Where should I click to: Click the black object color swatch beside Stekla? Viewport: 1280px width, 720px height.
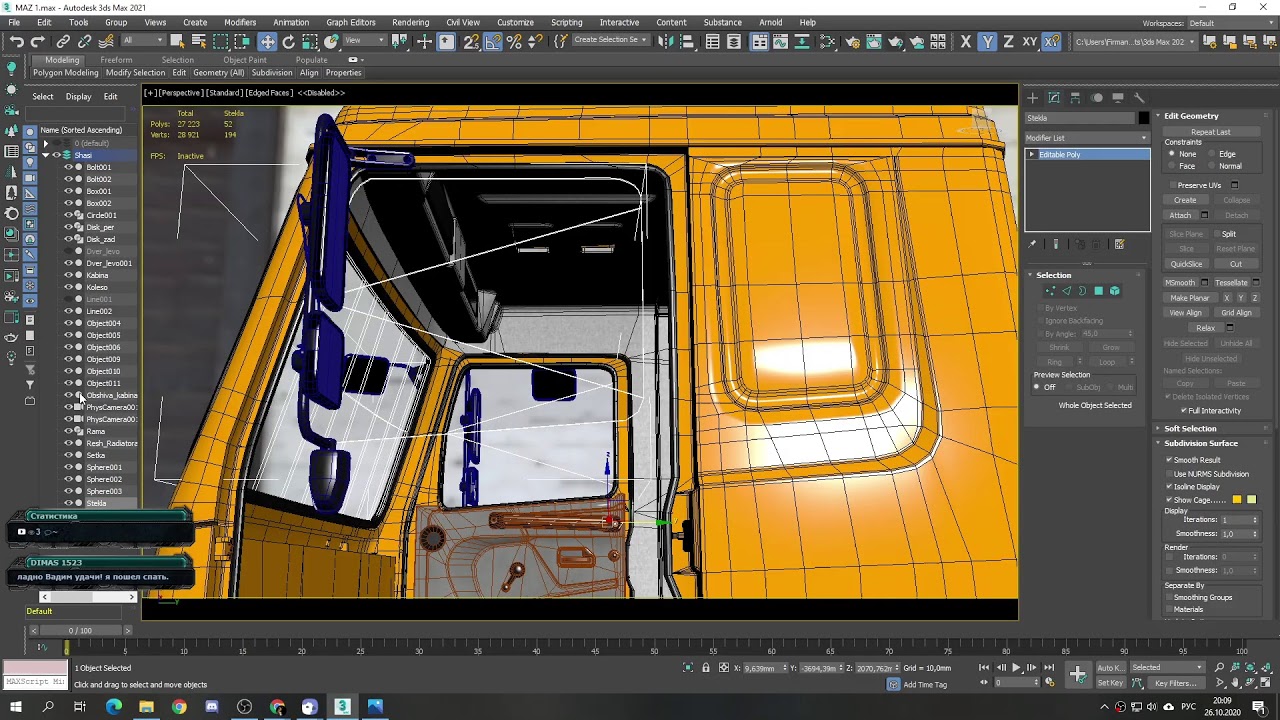[1144, 118]
